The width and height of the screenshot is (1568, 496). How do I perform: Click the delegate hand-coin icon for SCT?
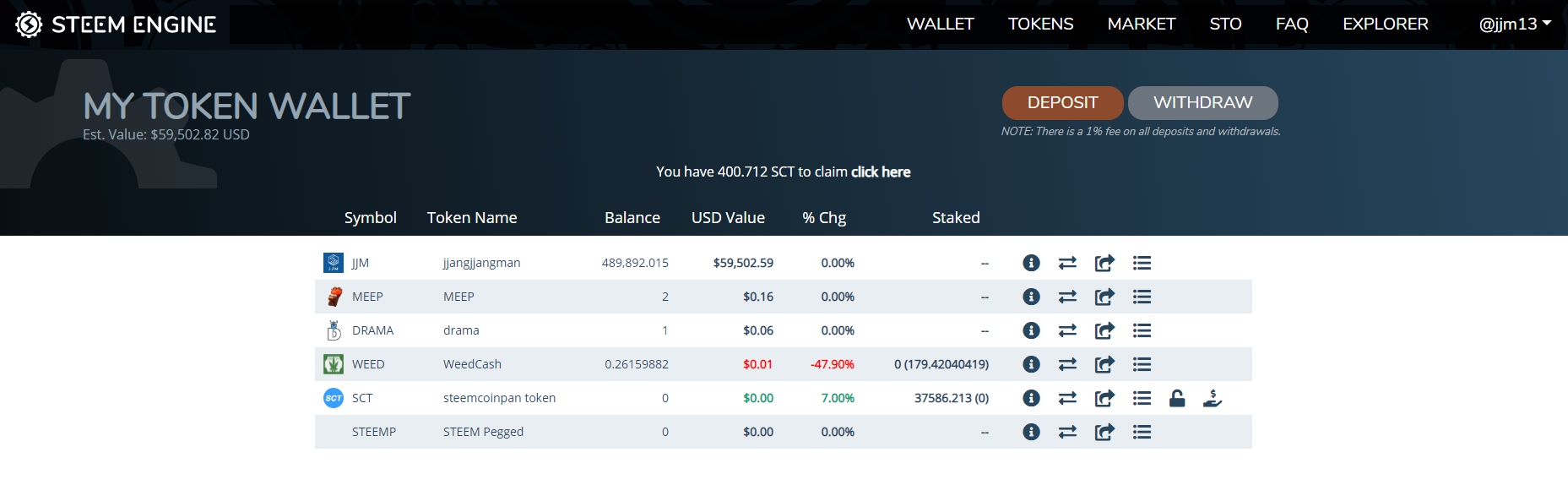(x=1213, y=398)
